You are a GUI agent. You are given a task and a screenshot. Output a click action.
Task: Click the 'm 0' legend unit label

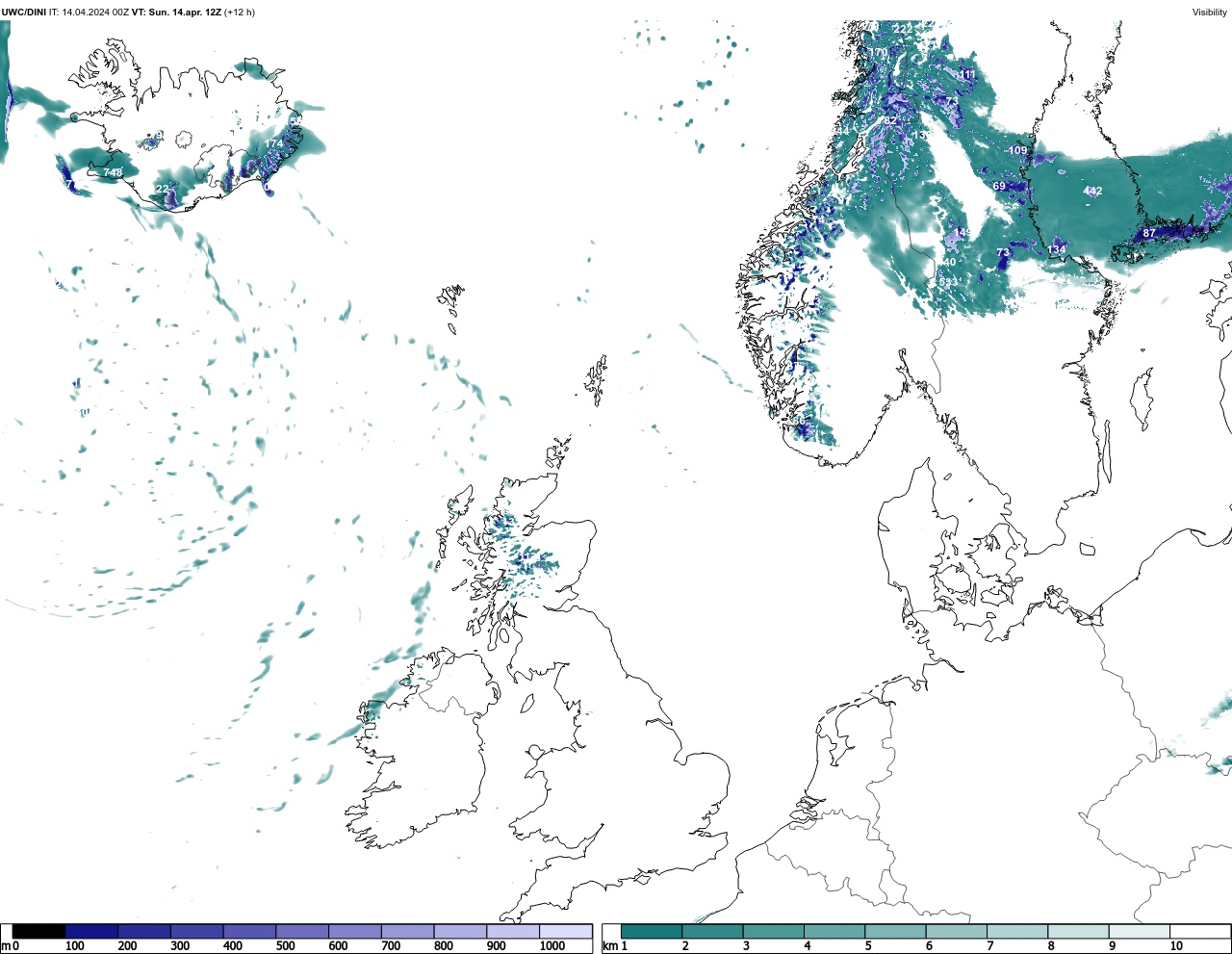coord(10,946)
